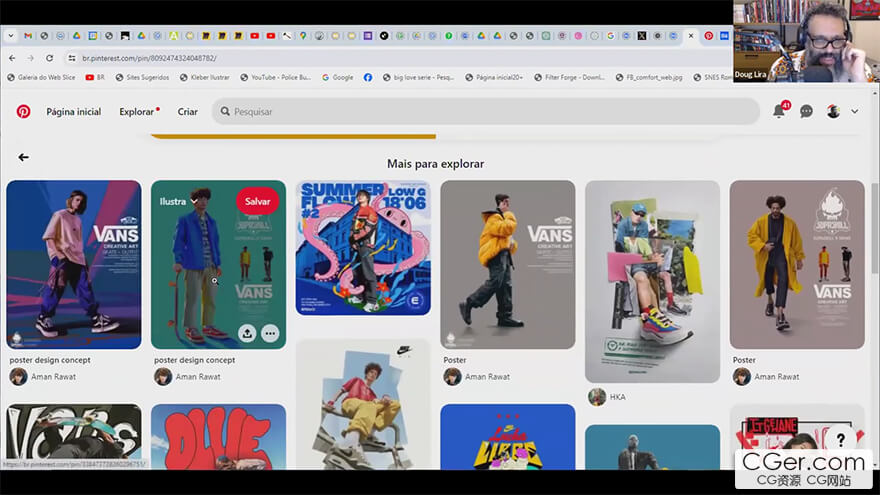Click the search magnifier icon
The image size is (880, 495).
pos(225,111)
